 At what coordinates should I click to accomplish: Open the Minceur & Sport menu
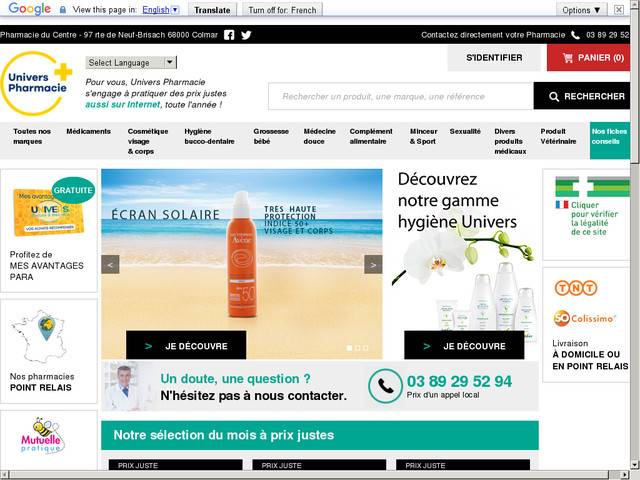point(423,136)
